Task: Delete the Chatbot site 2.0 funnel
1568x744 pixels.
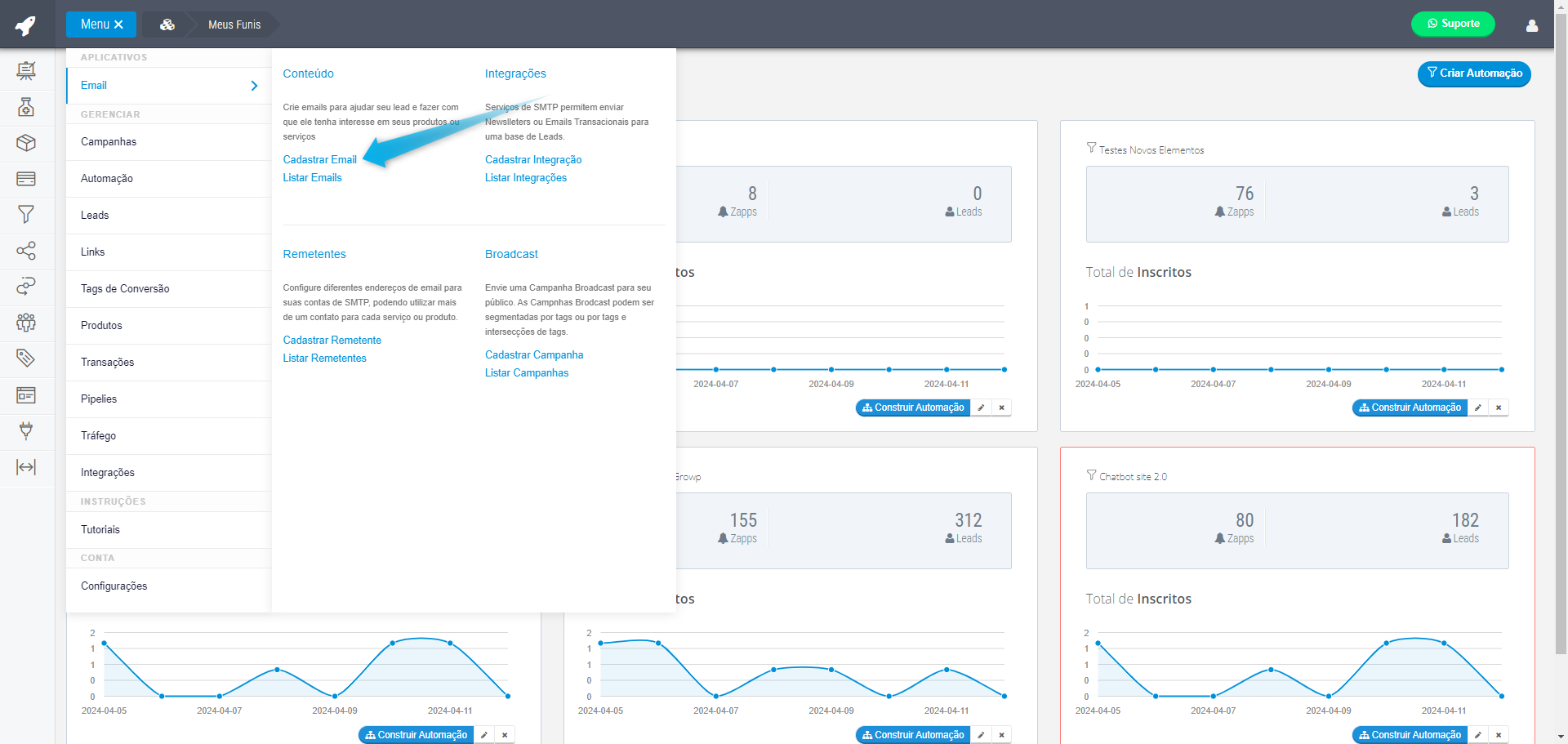Action: [x=1499, y=735]
